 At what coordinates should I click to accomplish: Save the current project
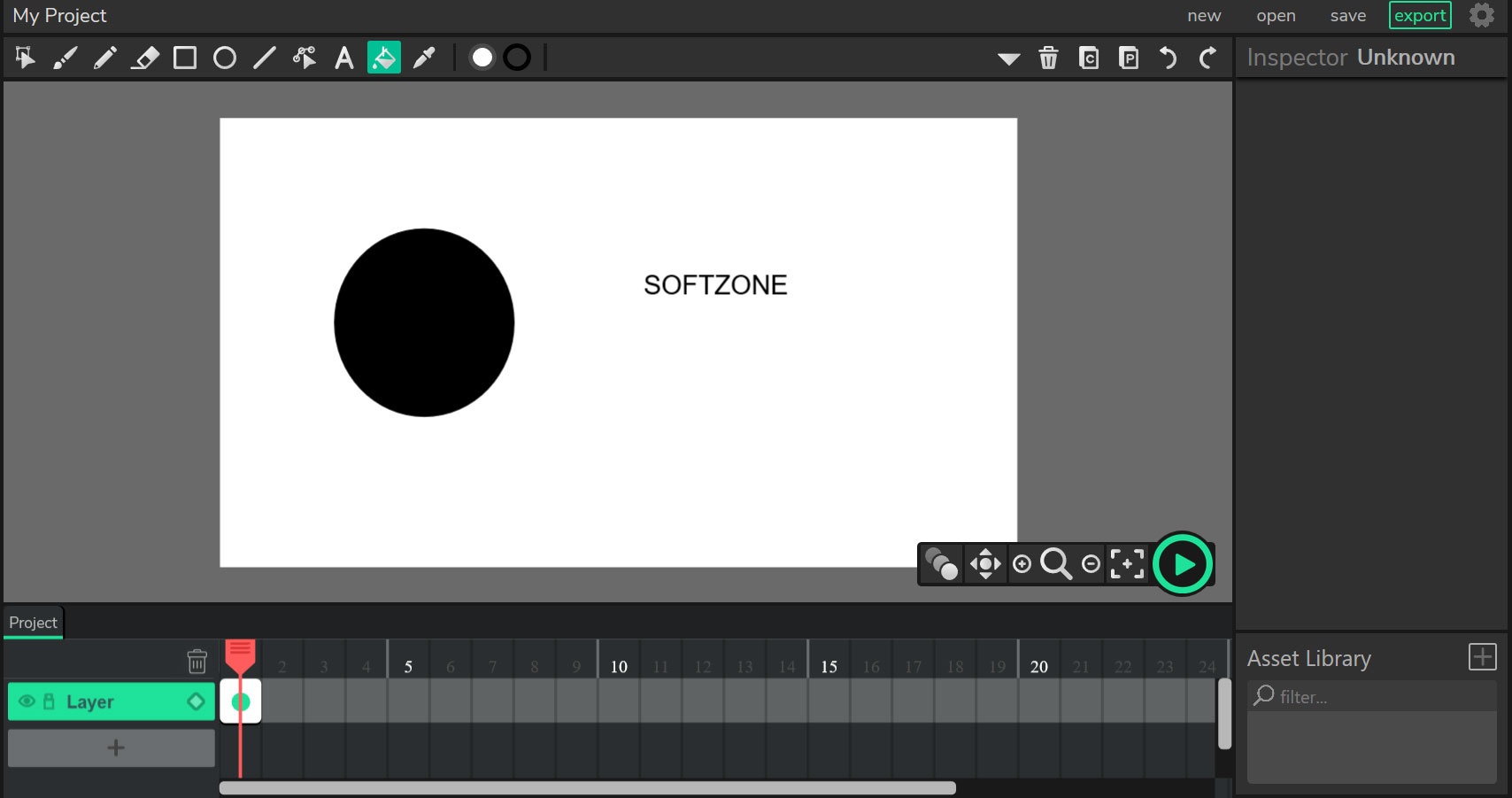point(1348,16)
